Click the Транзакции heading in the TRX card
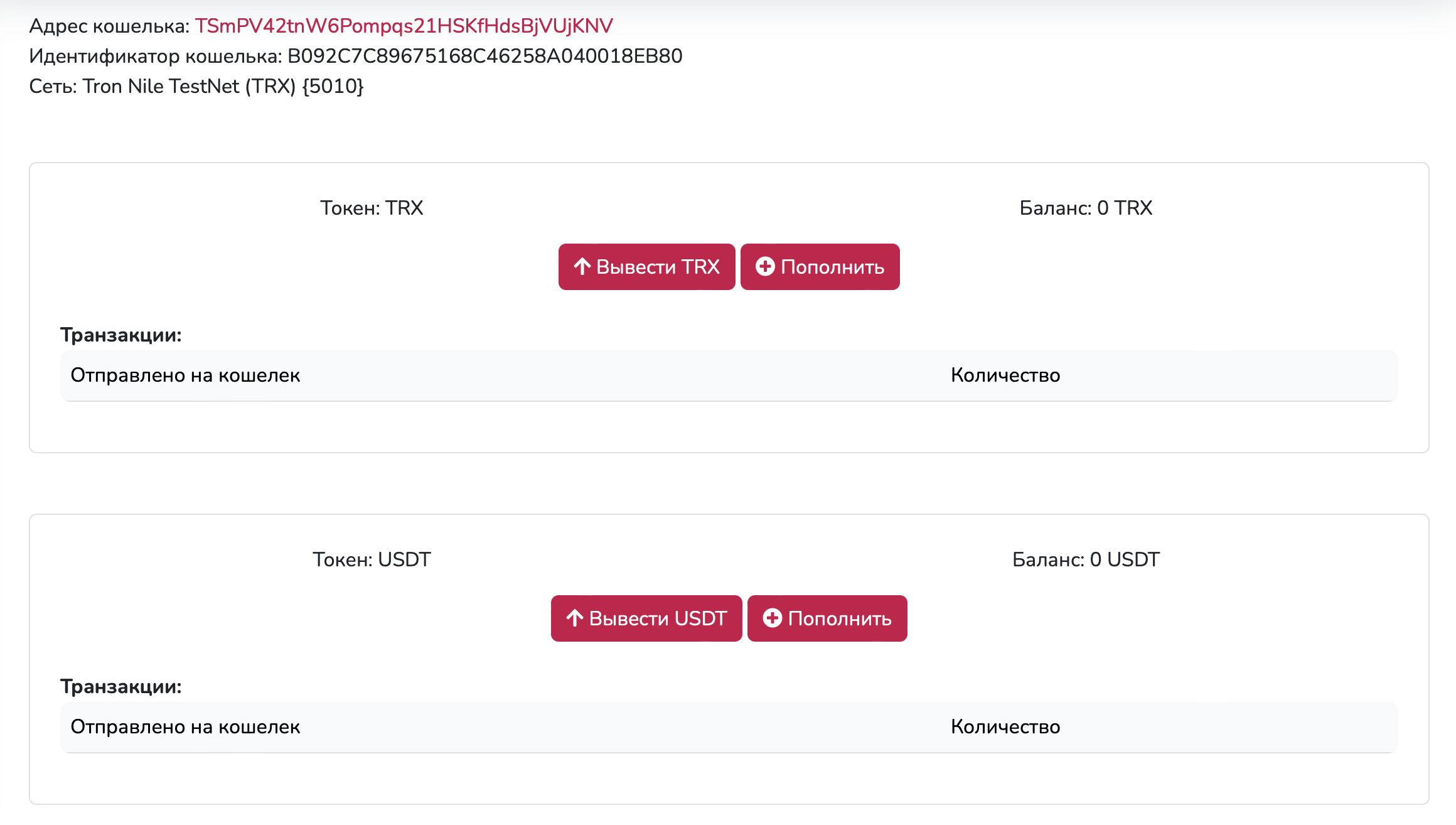The width and height of the screenshot is (1456, 825). pos(121,335)
